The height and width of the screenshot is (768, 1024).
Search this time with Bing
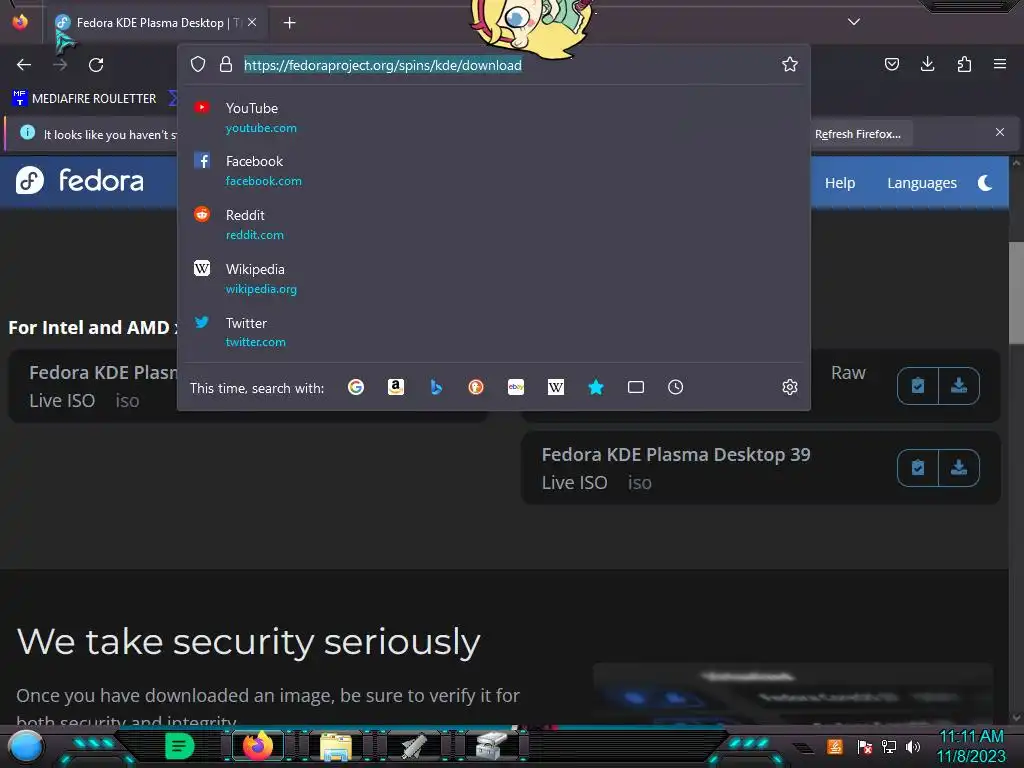pos(436,387)
